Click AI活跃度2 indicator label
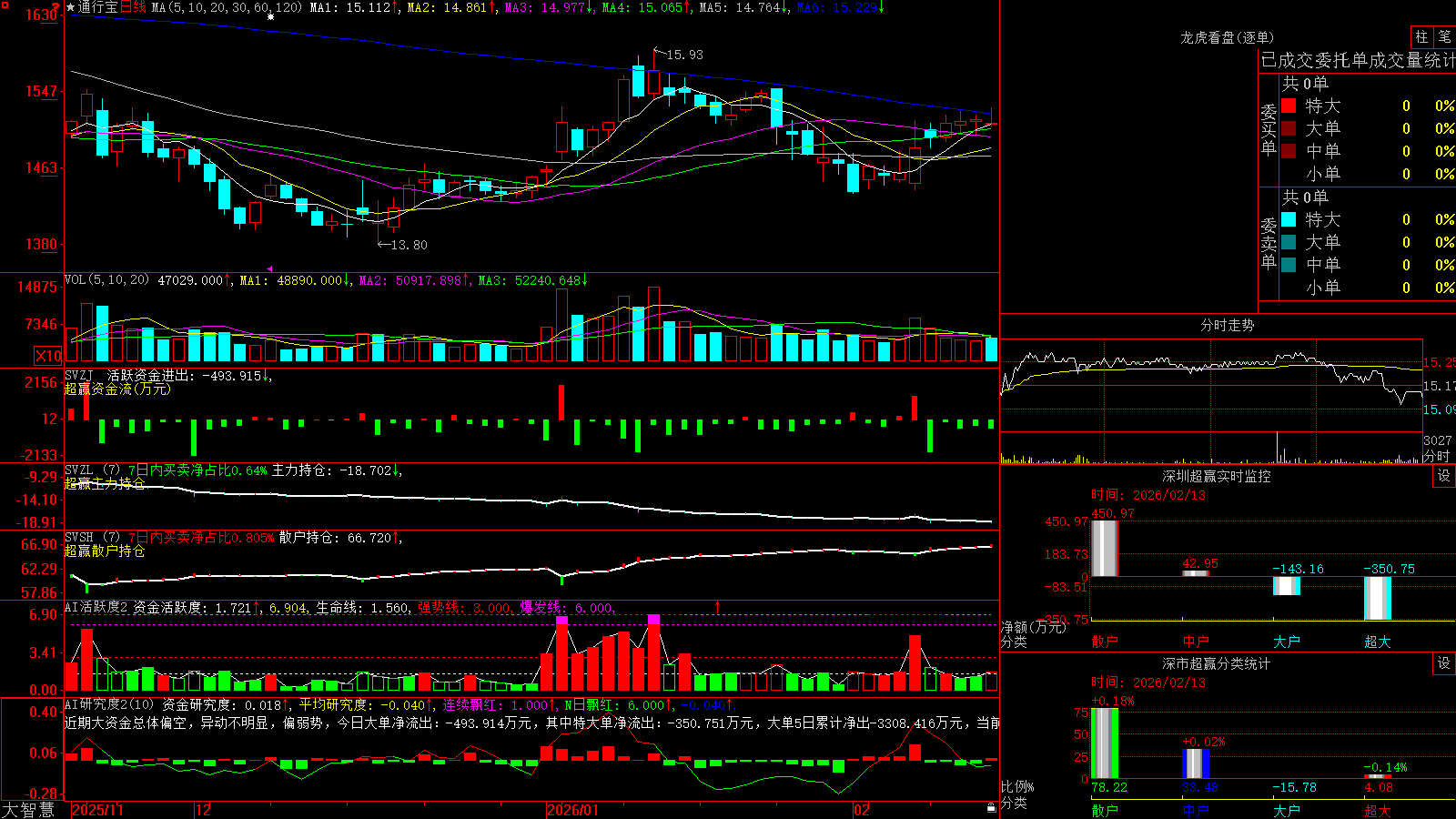This screenshot has width=1456, height=819. point(96,607)
